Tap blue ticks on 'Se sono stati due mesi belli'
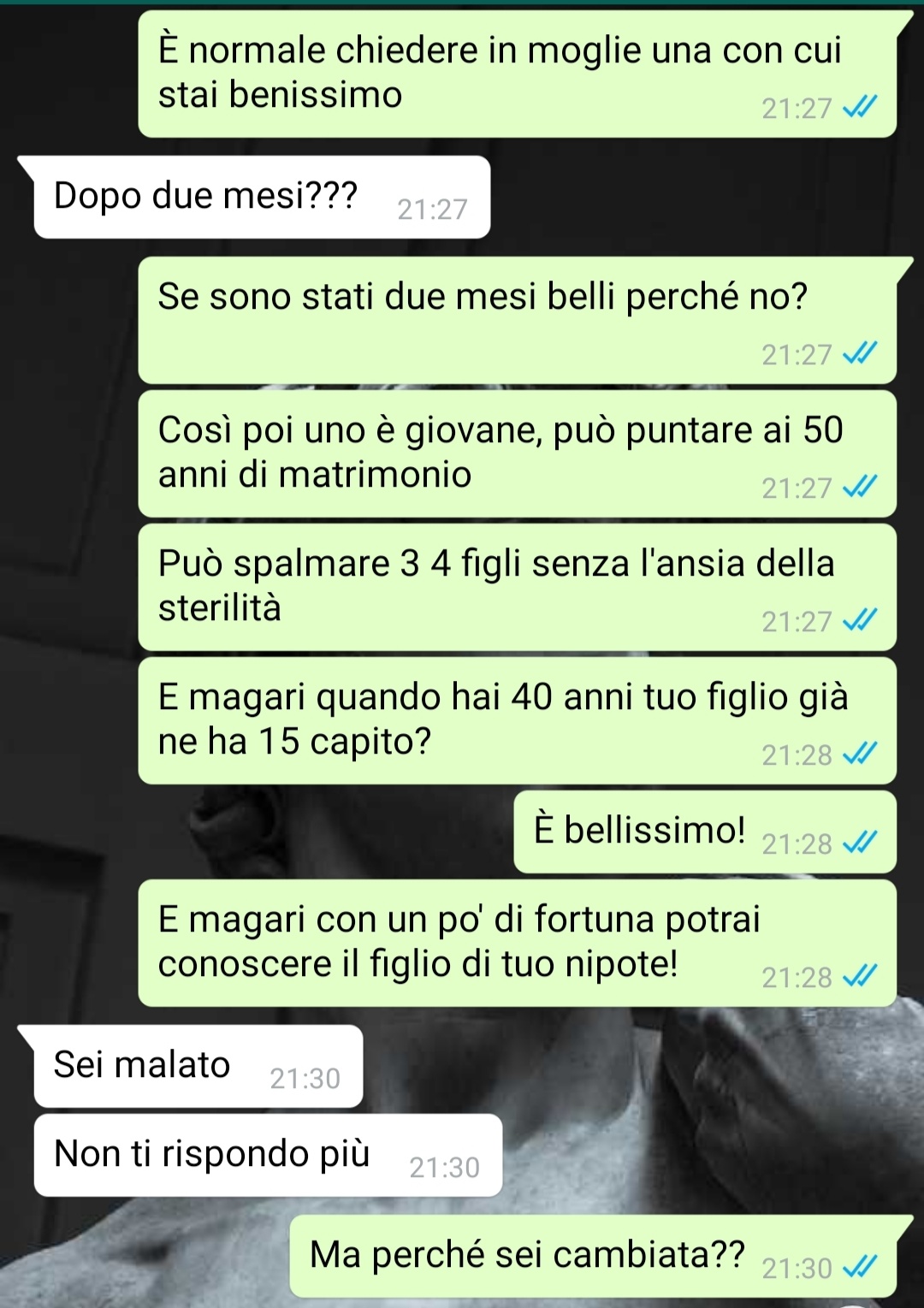This screenshot has width=924, height=1308. click(860, 353)
